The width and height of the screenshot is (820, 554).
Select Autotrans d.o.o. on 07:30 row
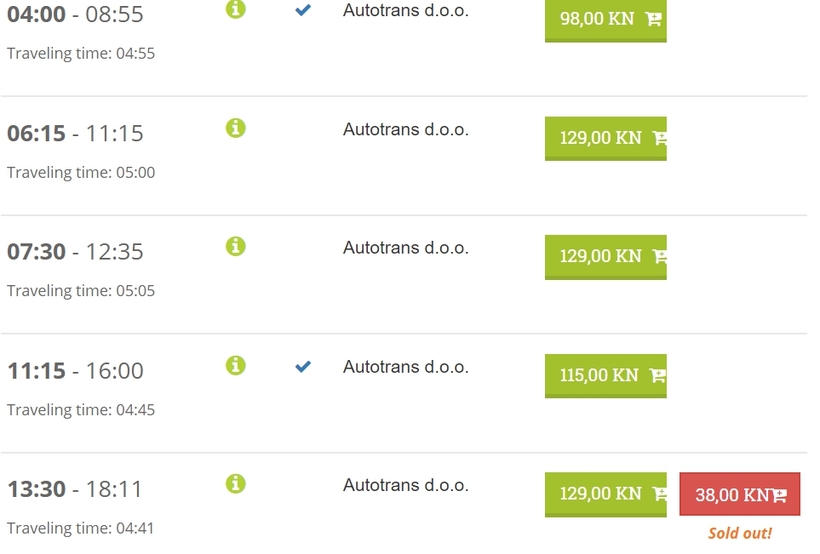click(406, 247)
